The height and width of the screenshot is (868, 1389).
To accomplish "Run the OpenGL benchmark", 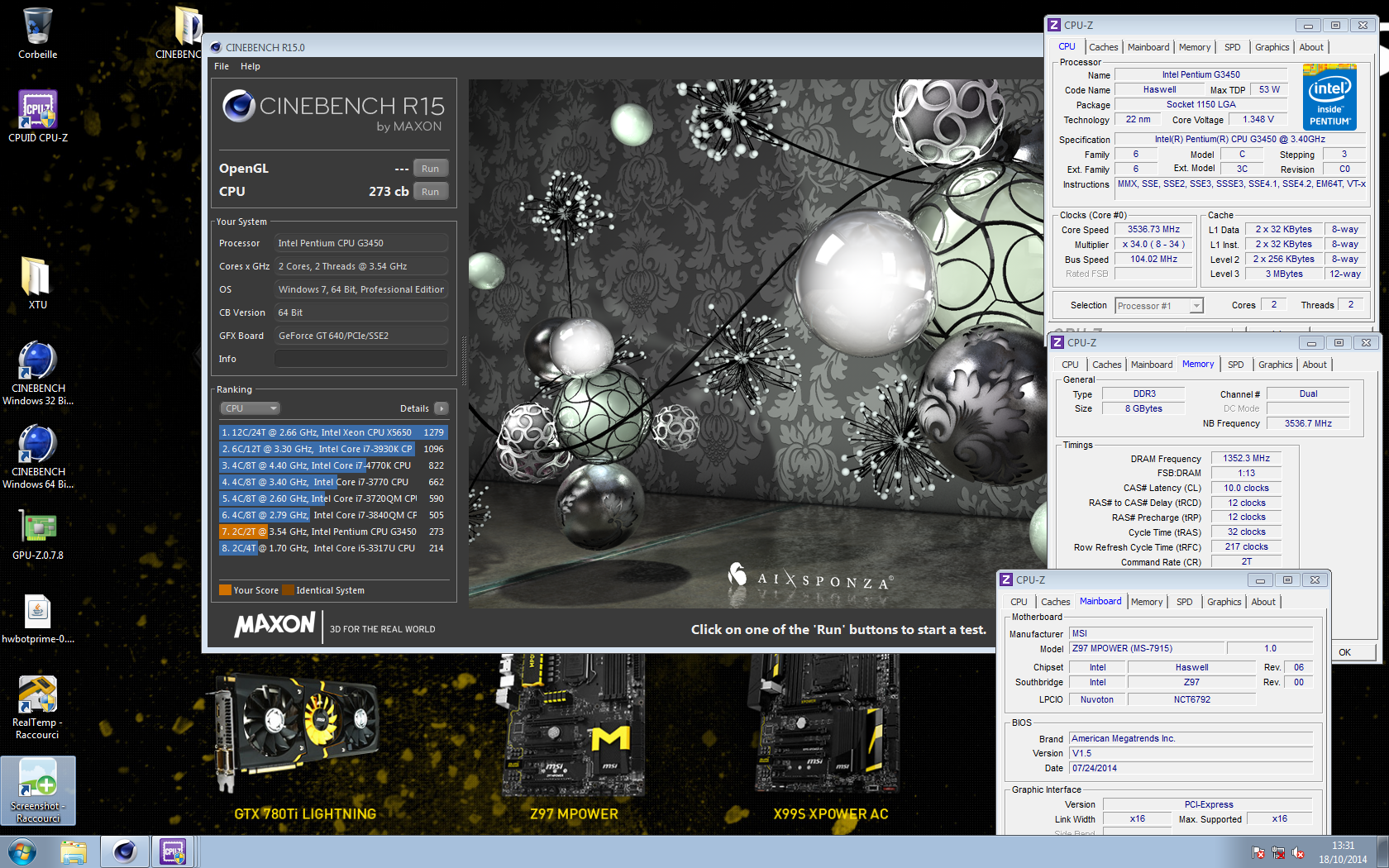I will (430, 169).
